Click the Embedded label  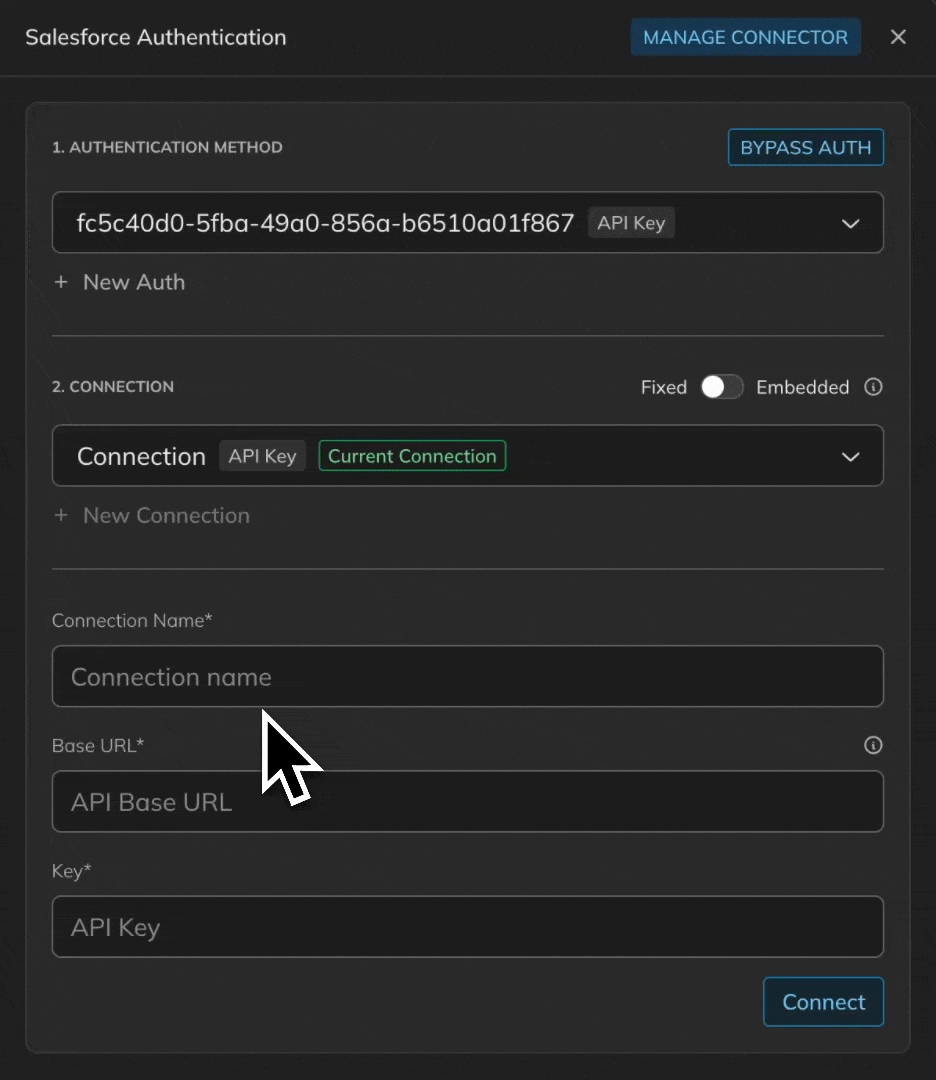(x=802, y=387)
